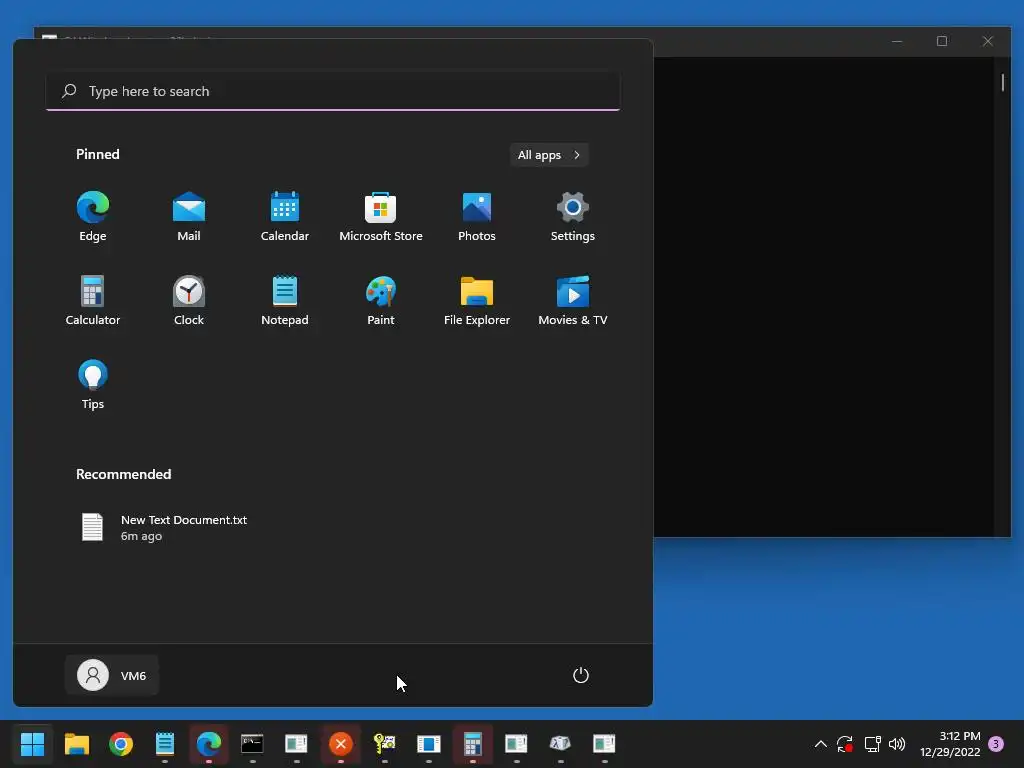The height and width of the screenshot is (768, 1024).
Task: Open Settings from pinned apps
Action: click(573, 217)
